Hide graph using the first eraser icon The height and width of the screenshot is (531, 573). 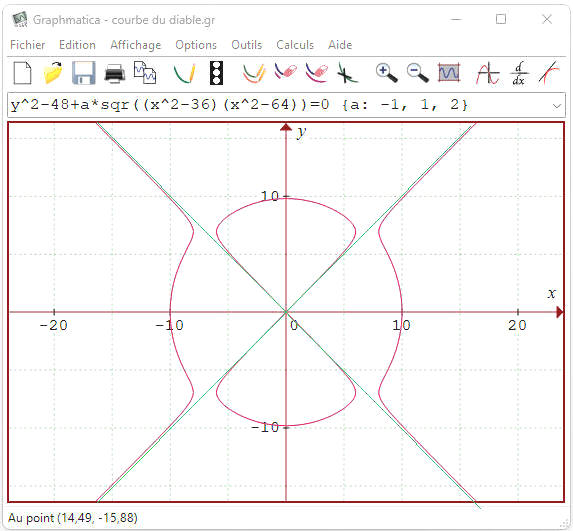(285, 72)
